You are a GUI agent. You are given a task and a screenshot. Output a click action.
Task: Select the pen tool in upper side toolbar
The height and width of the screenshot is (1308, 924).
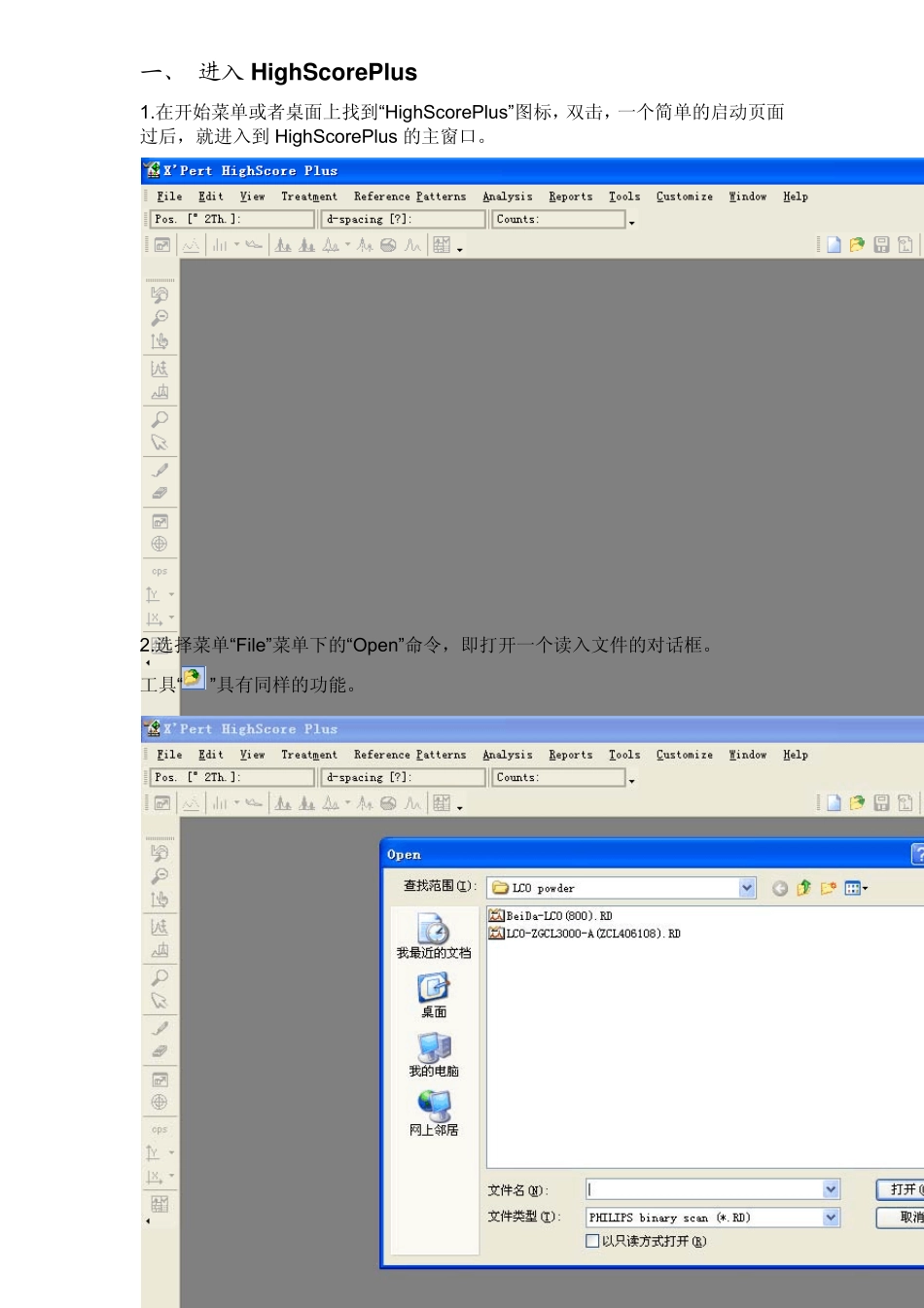coord(160,471)
